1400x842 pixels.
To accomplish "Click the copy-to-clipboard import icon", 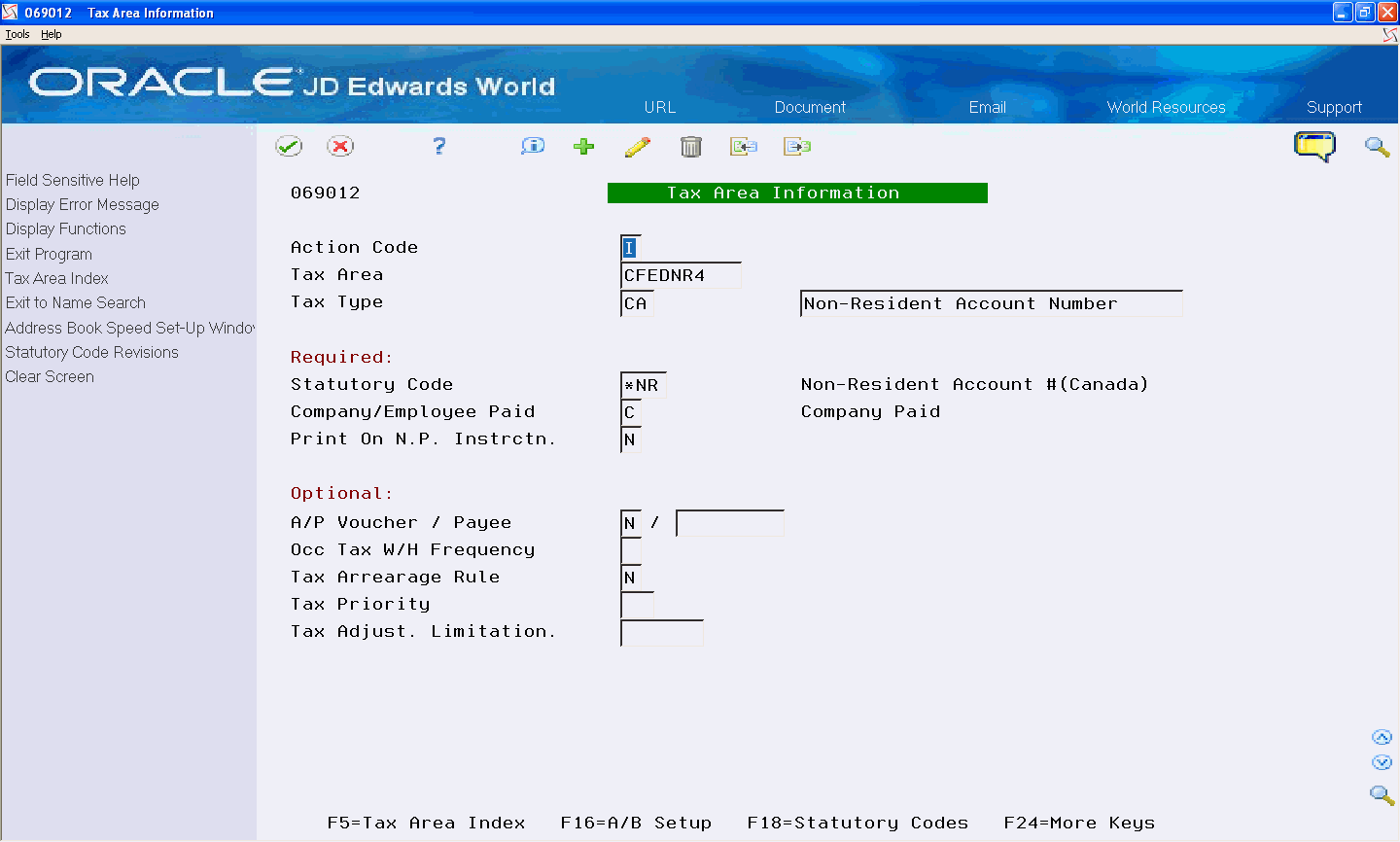I will tap(744, 146).
